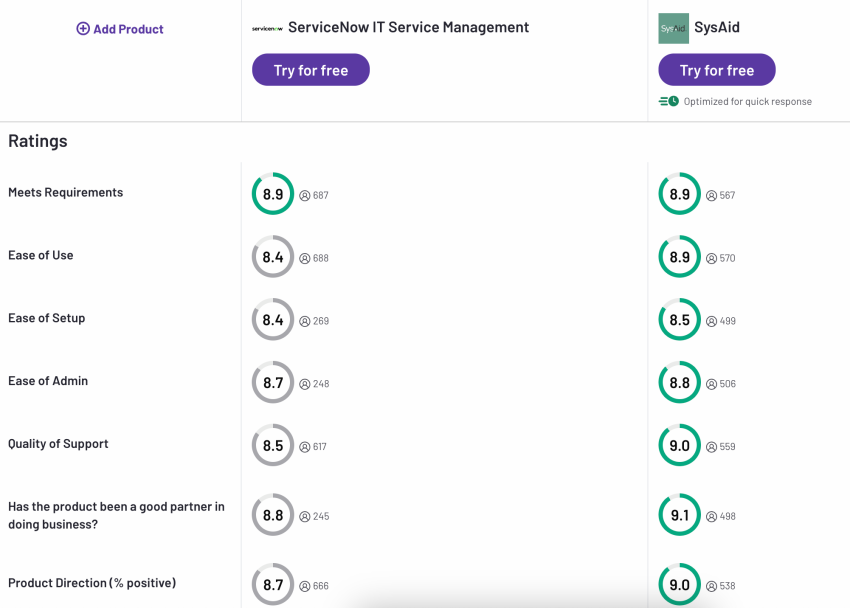850x608 pixels.
Task: Click the Ratings section heading
Action: coord(38,141)
